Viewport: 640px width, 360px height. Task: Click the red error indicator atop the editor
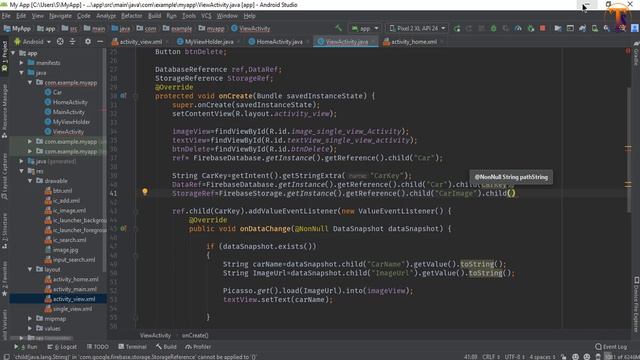click(x=628, y=51)
